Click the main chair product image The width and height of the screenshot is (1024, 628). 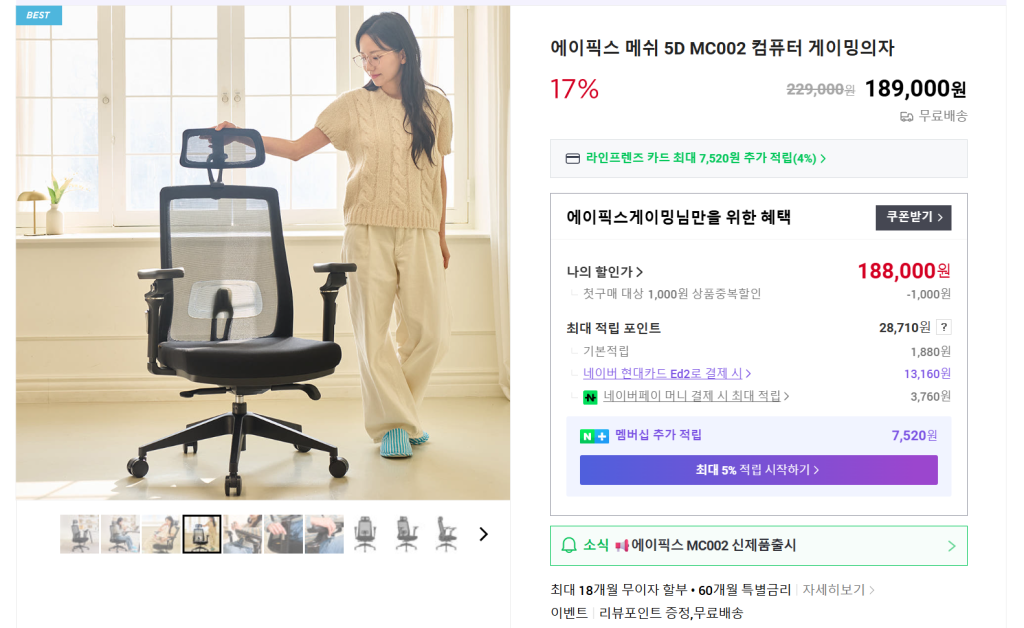coord(263,253)
